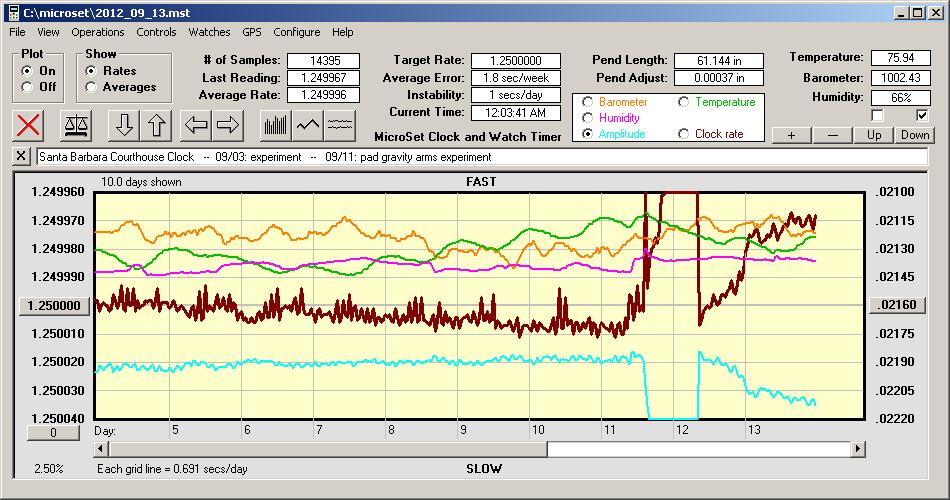The width and height of the screenshot is (950, 500).
Task: Click the up arrow toolbar button
Action: [156, 125]
